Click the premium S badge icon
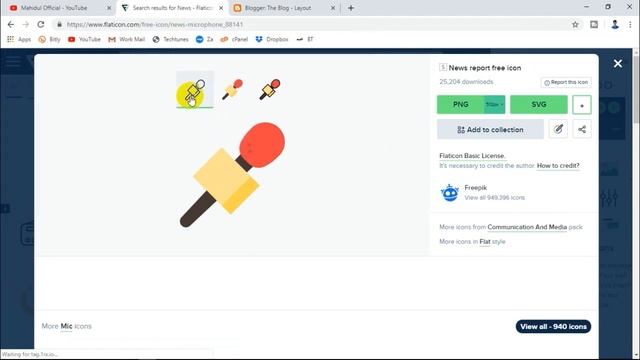 (x=443, y=67)
